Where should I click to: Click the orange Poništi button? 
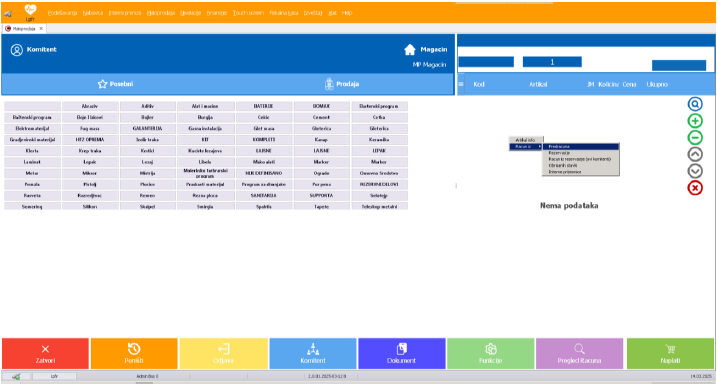pos(134,353)
